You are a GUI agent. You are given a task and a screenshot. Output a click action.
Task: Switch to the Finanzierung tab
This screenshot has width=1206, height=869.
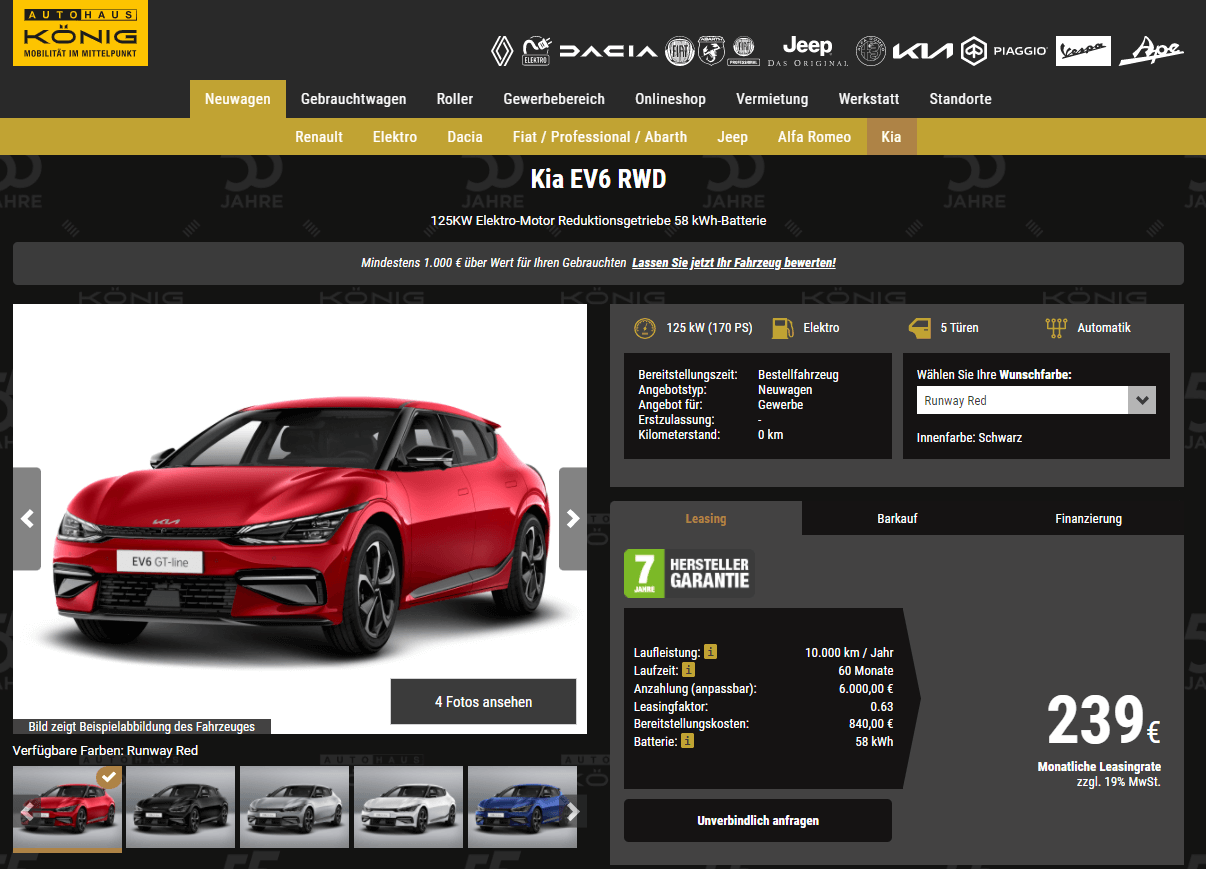coord(1088,518)
